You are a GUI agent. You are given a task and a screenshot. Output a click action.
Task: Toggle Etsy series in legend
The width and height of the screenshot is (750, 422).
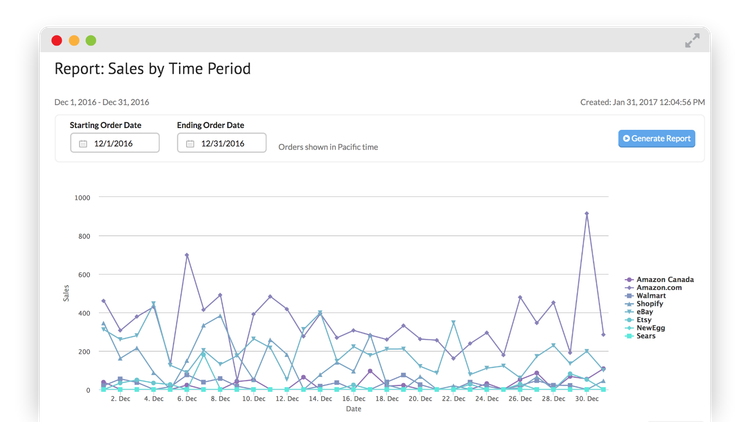coord(638,320)
